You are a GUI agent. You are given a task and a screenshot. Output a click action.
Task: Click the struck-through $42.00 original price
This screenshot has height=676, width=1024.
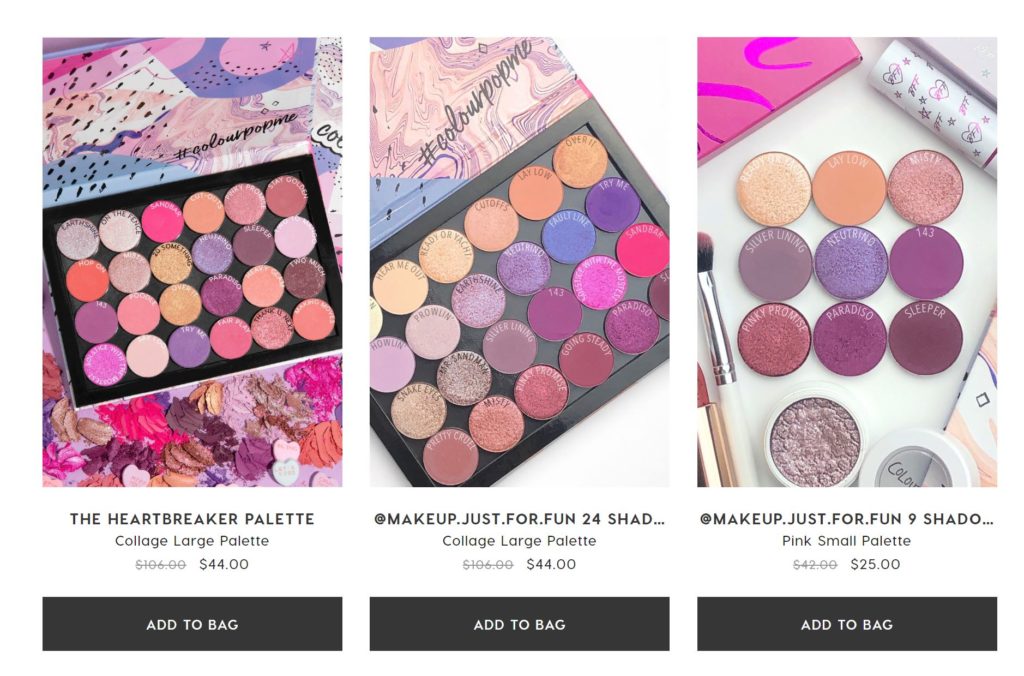815,565
